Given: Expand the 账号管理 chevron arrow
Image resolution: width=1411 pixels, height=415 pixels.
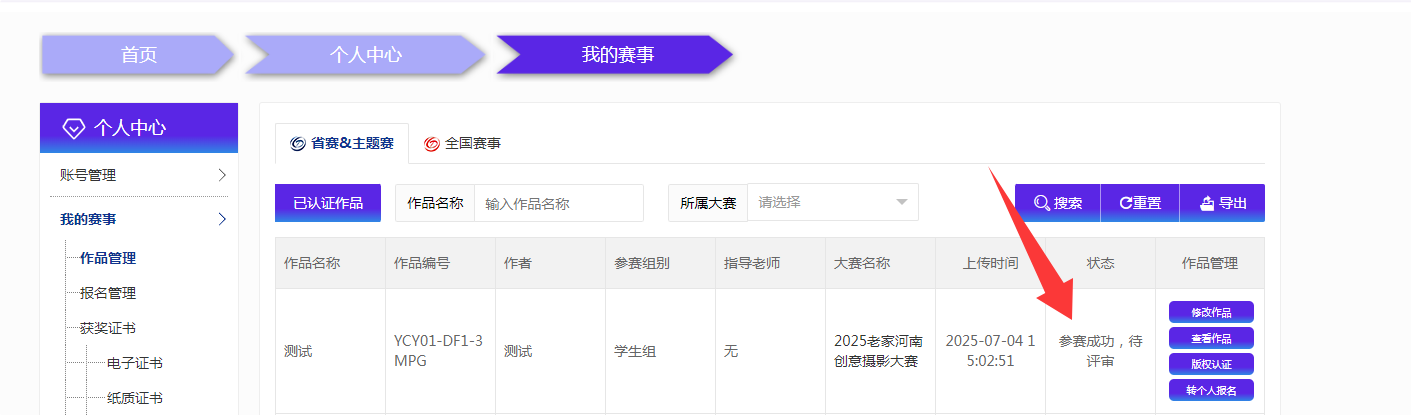Looking at the screenshot, I should click(221, 175).
